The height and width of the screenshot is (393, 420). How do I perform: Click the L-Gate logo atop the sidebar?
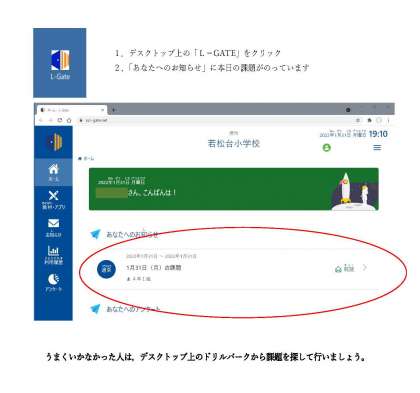[54, 142]
